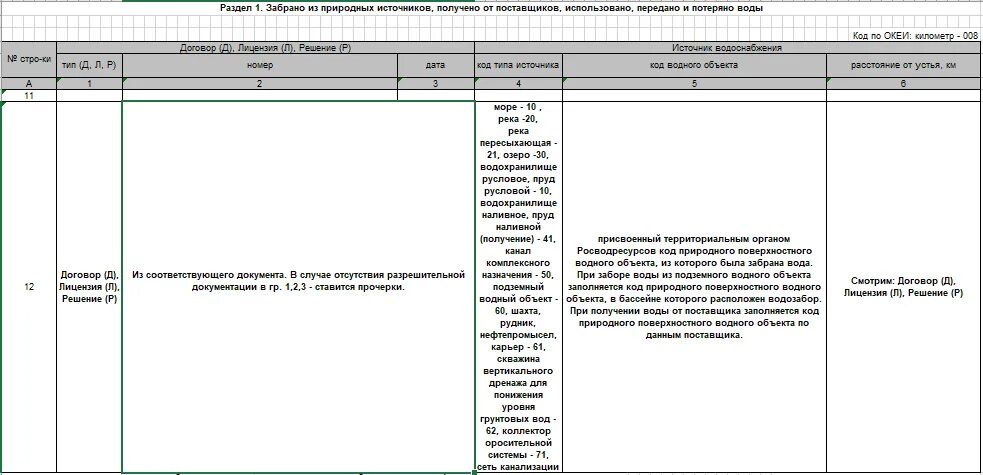Click the cell starting 'Из соответствующего документа'
Viewport: 983px width, 475px height.
(x=298, y=287)
